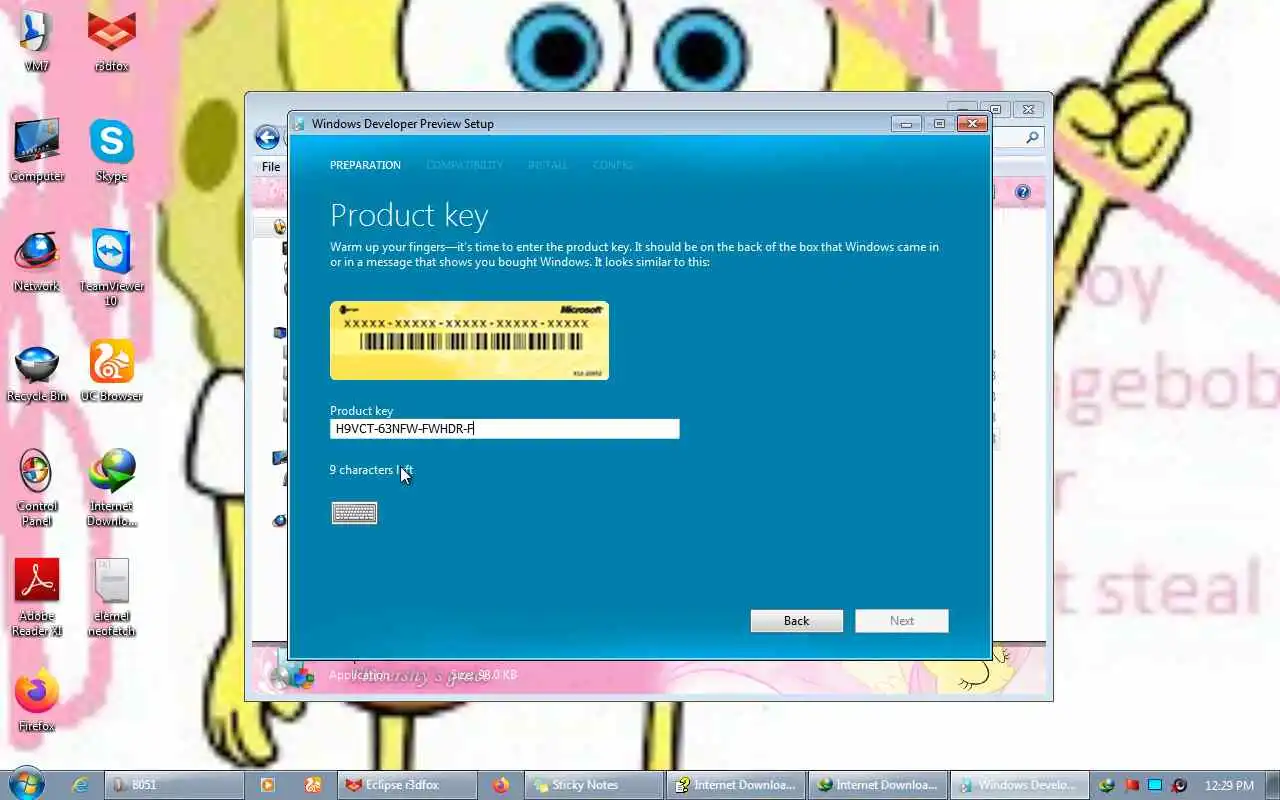Open Computer desktop icon
The image size is (1280, 800).
pyautogui.click(x=37, y=151)
